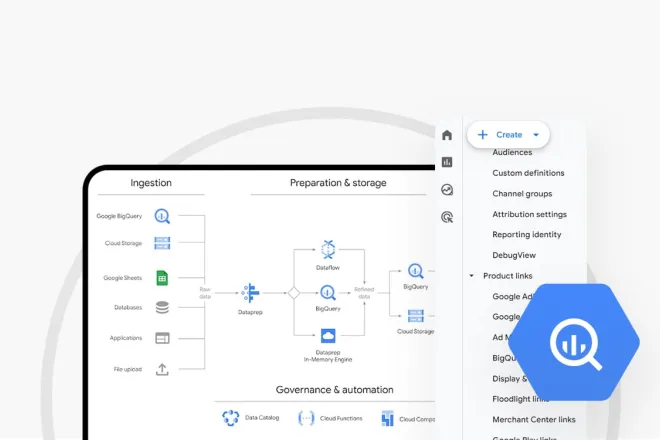
Task: Click the Create button
Action: point(502,135)
